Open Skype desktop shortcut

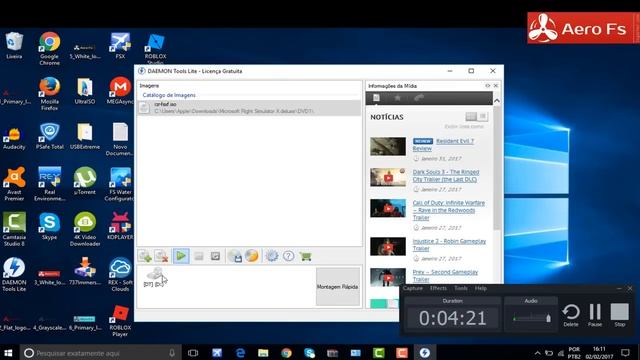click(x=49, y=227)
